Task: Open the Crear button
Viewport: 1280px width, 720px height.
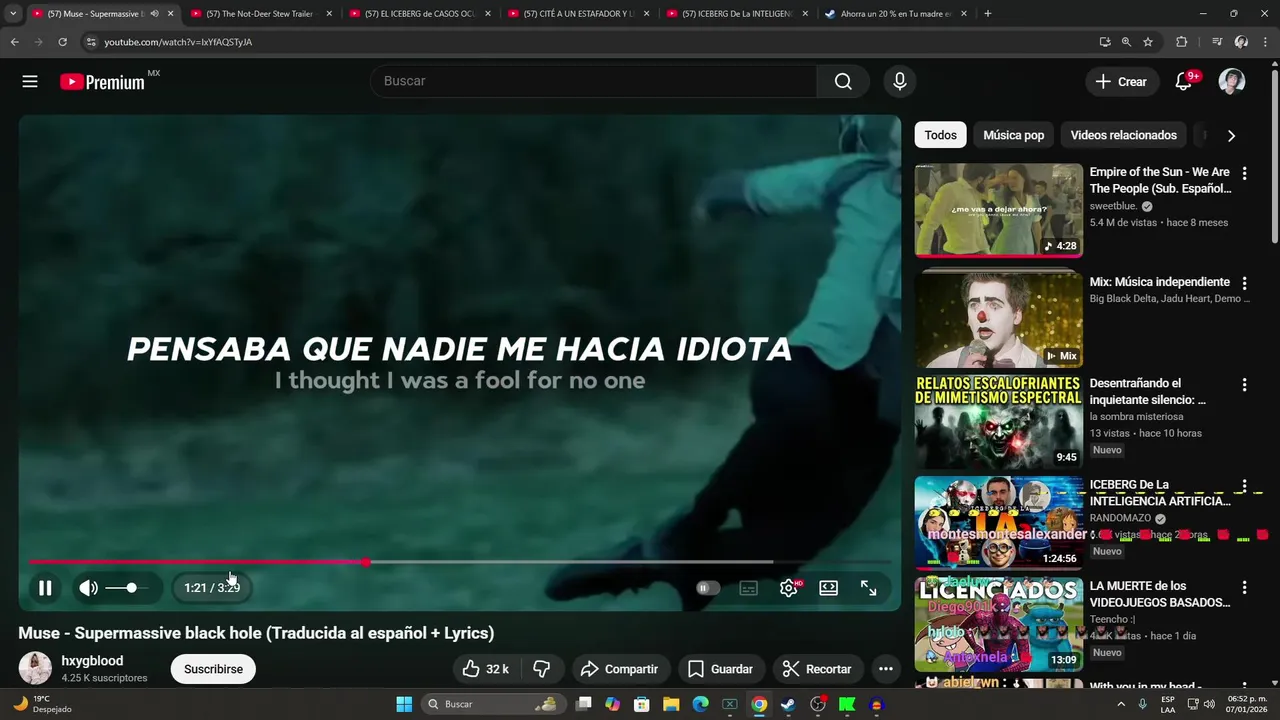Action: (x=1122, y=82)
